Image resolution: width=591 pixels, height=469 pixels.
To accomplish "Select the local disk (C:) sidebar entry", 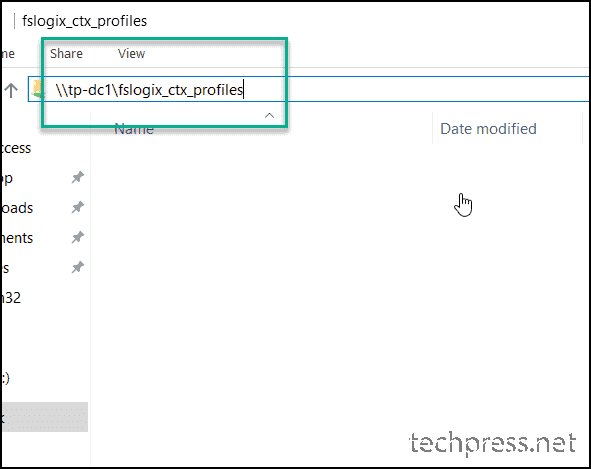I will pos(6,378).
